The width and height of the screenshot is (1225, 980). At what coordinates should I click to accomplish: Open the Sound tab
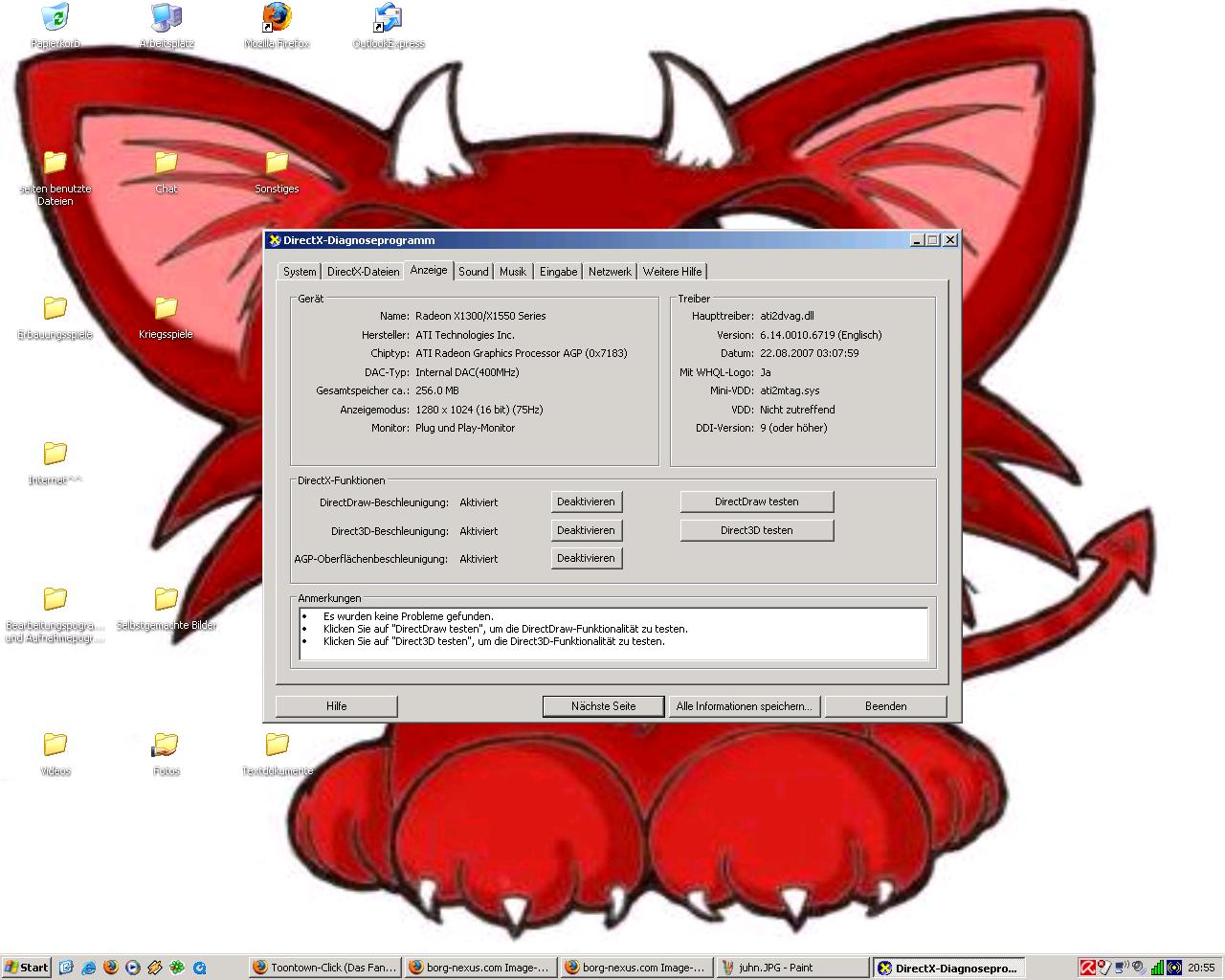pos(474,272)
